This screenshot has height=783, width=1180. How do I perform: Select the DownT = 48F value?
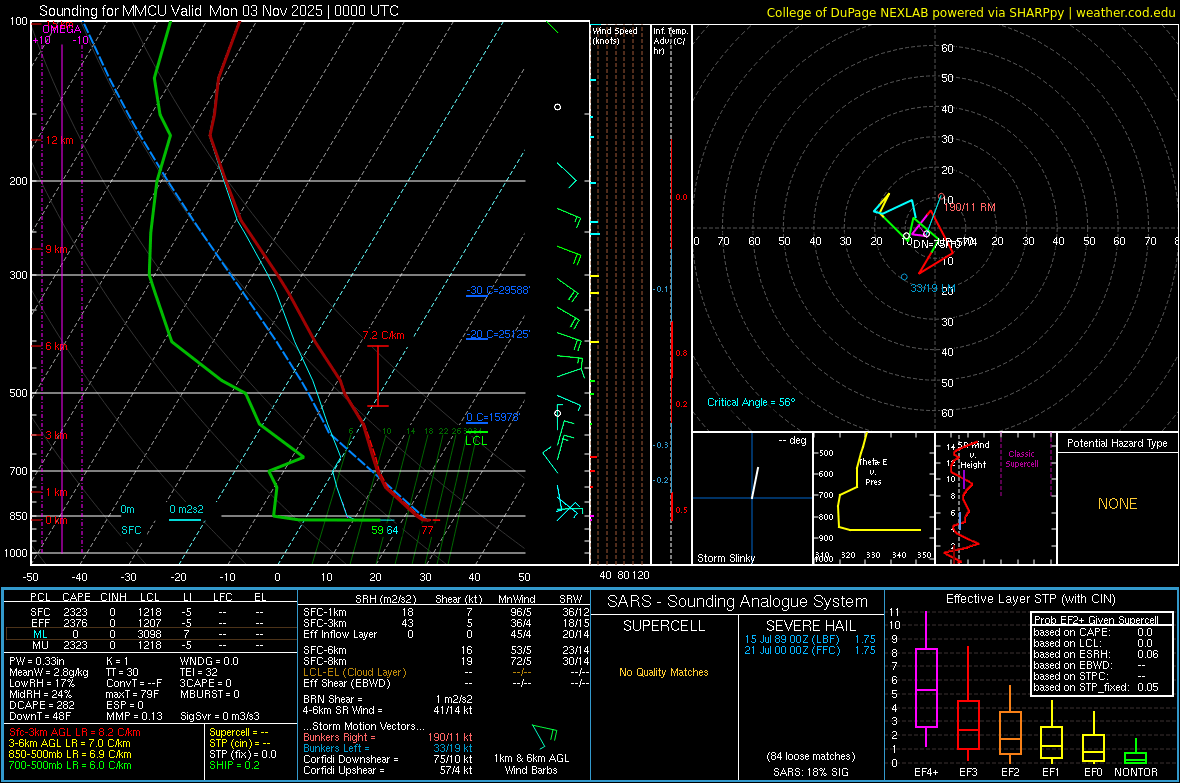tap(40, 716)
